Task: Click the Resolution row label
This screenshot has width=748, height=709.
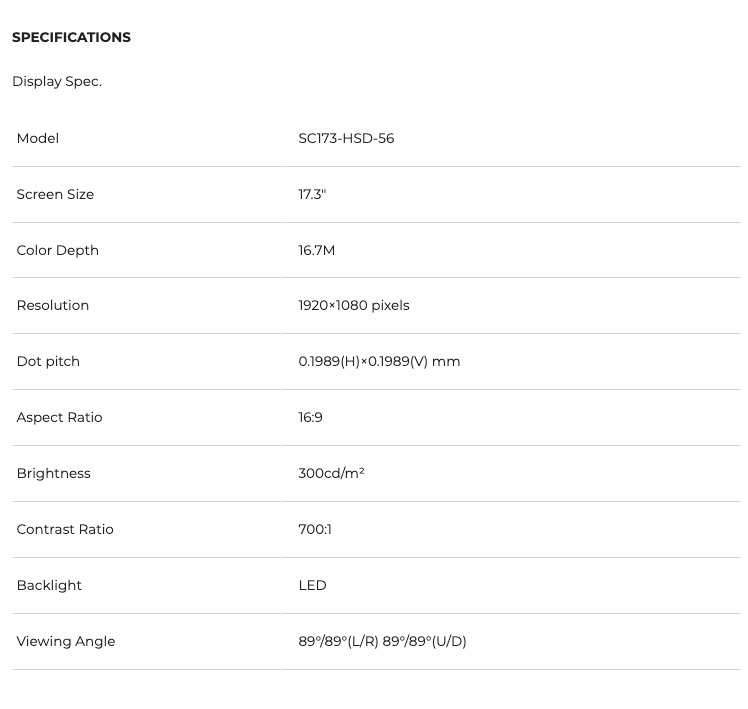Action: tap(52, 305)
